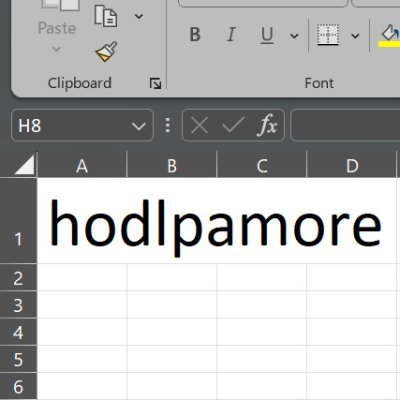Open the Clipboard pane dialog launcher

[x=155, y=83]
